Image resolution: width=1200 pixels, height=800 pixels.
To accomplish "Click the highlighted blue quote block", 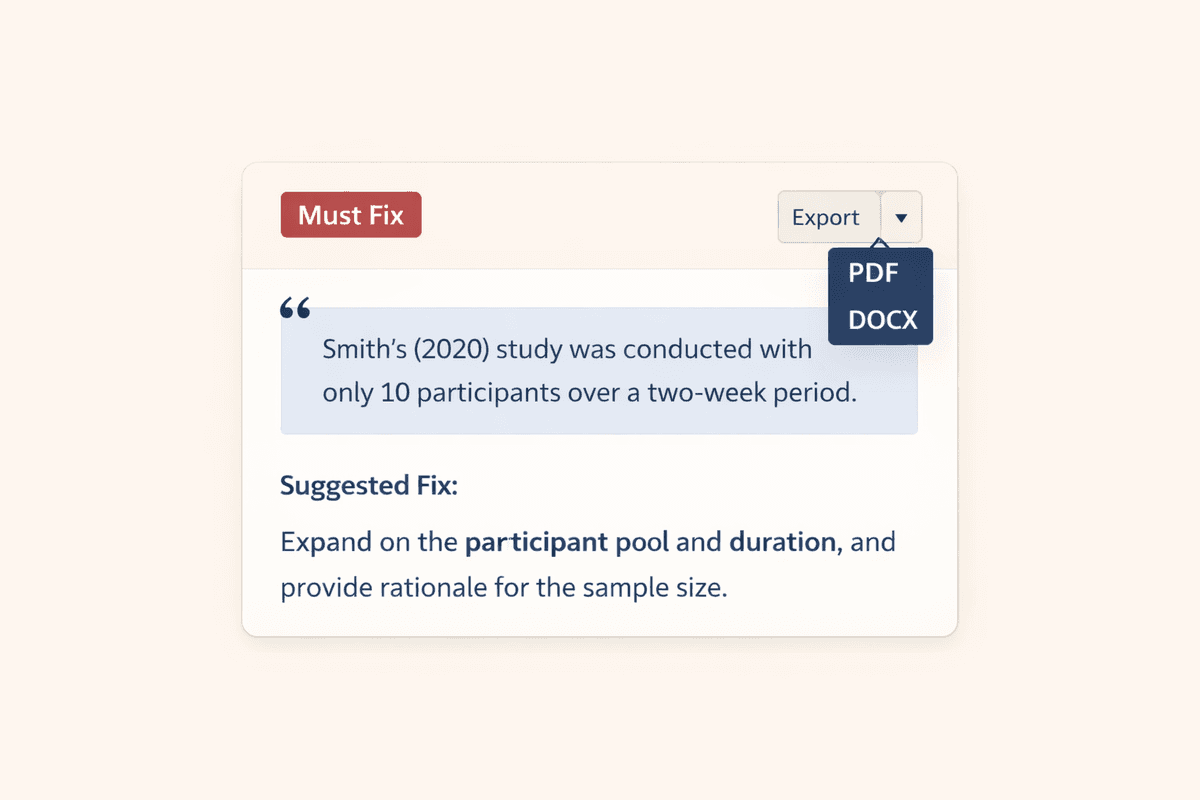I will (x=598, y=370).
